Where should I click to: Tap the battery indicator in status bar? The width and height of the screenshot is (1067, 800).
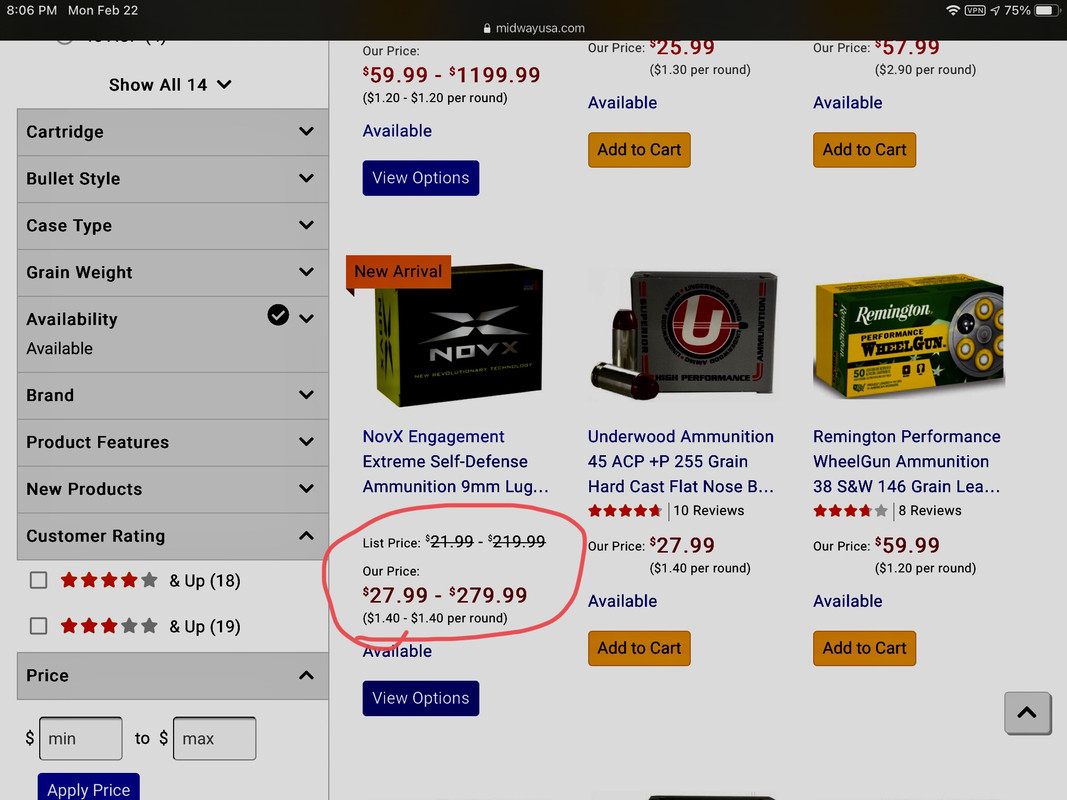pos(1046,10)
